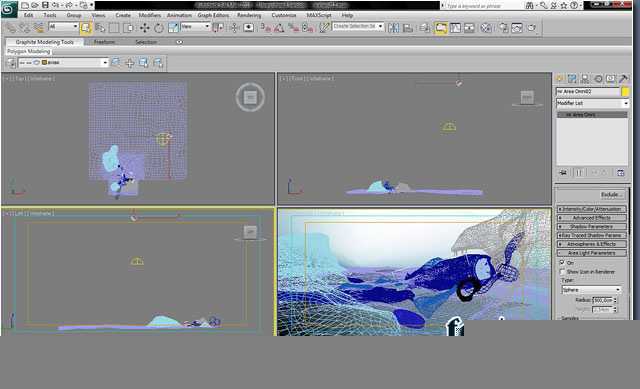Click the Align tool icon
The height and width of the screenshot is (389, 640).
point(407,28)
